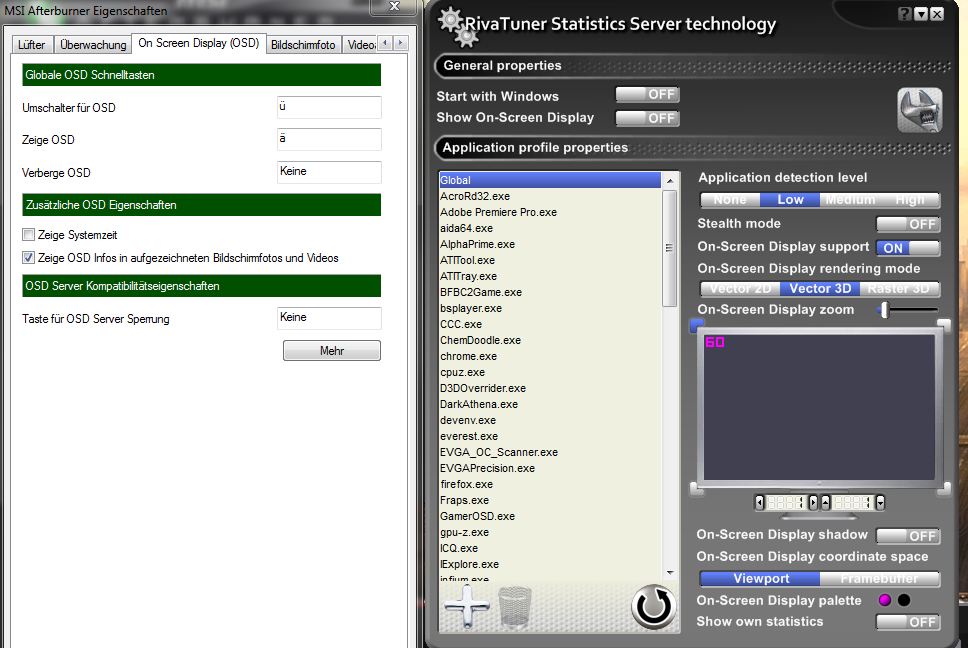Delete the selected profile using the trash bin icon
Viewport: 968px width, 648px height.
tap(514, 607)
